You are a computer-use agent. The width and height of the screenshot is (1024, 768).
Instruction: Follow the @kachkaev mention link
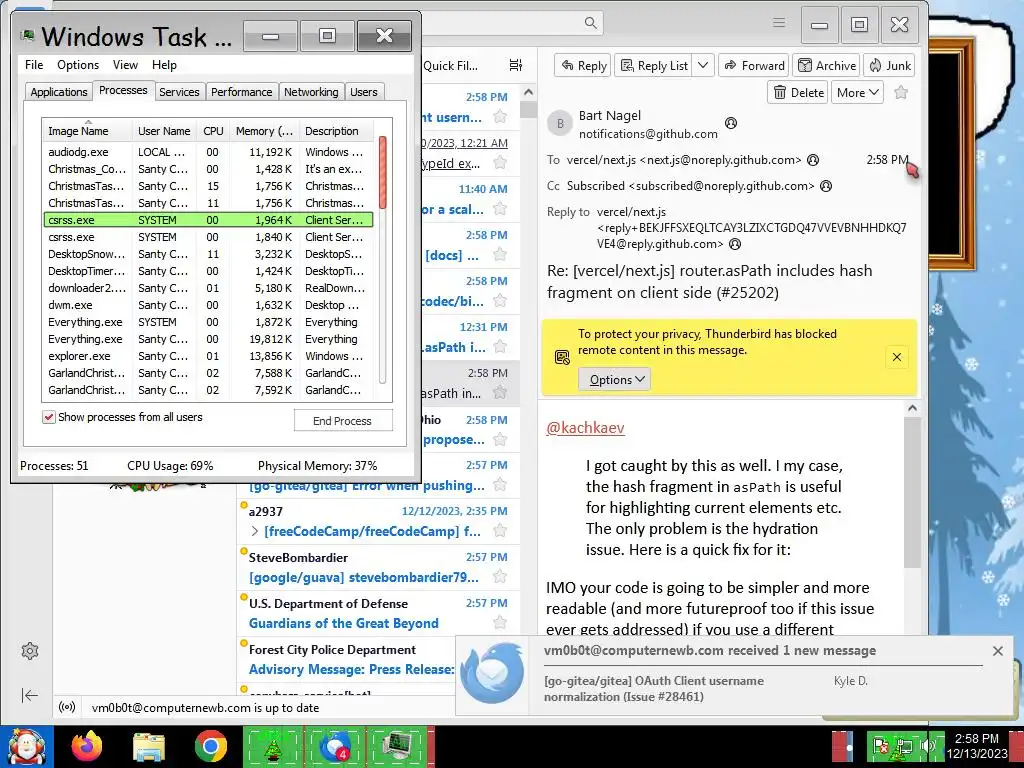point(585,428)
